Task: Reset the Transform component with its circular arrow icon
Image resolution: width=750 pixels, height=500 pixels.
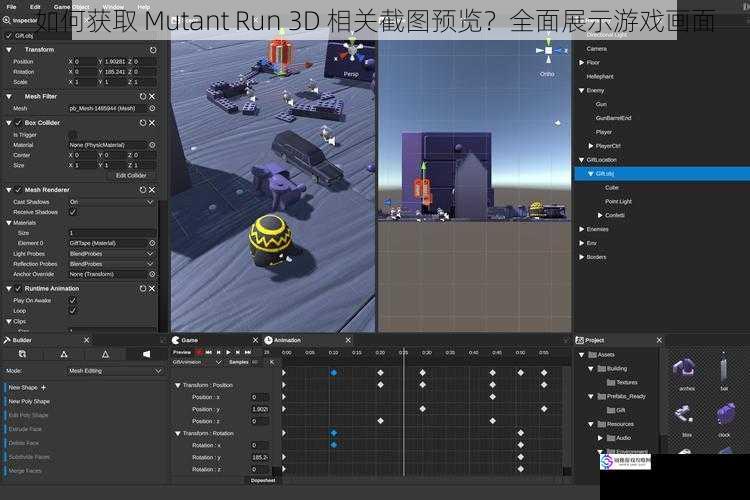Action: [153, 50]
